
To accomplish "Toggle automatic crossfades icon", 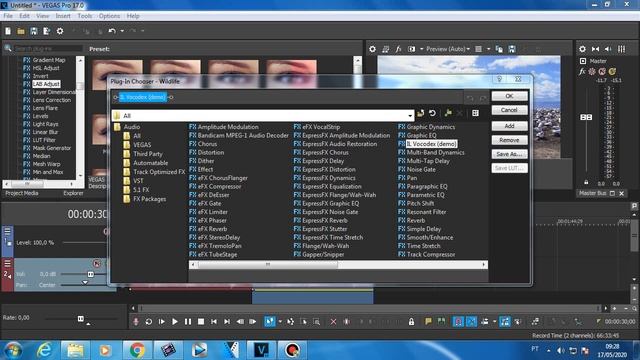I will point(471,322).
